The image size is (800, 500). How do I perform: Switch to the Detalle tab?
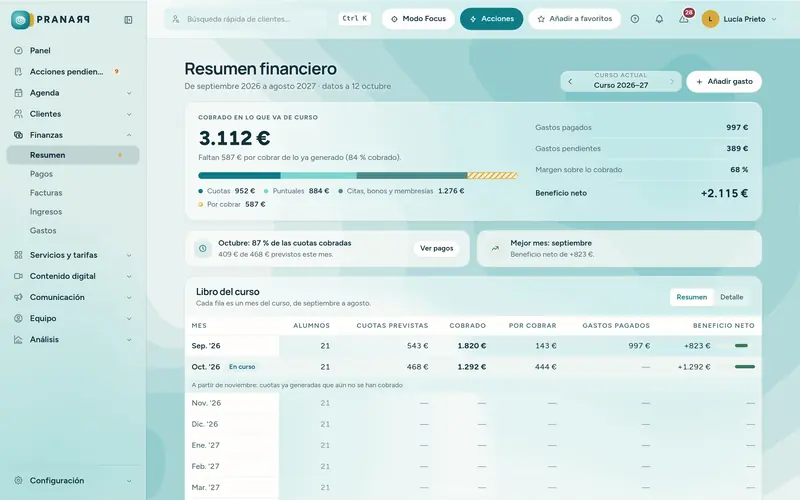tap(732, 297)
